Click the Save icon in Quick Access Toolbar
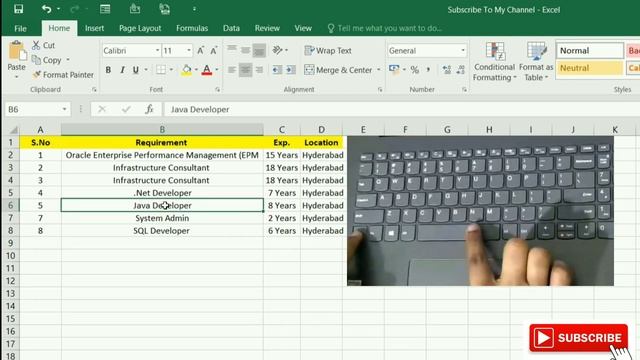Image resolution: width=640 pixels, height=360 pixels. (x=18, y=9)
